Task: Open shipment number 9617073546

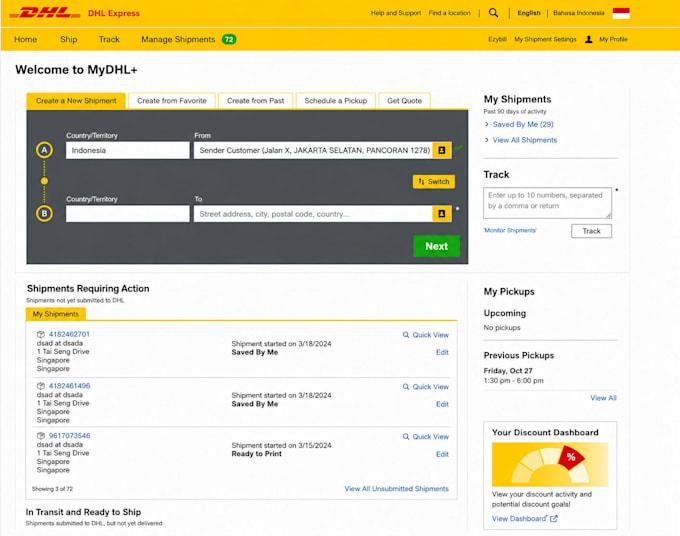Action: 69,436
